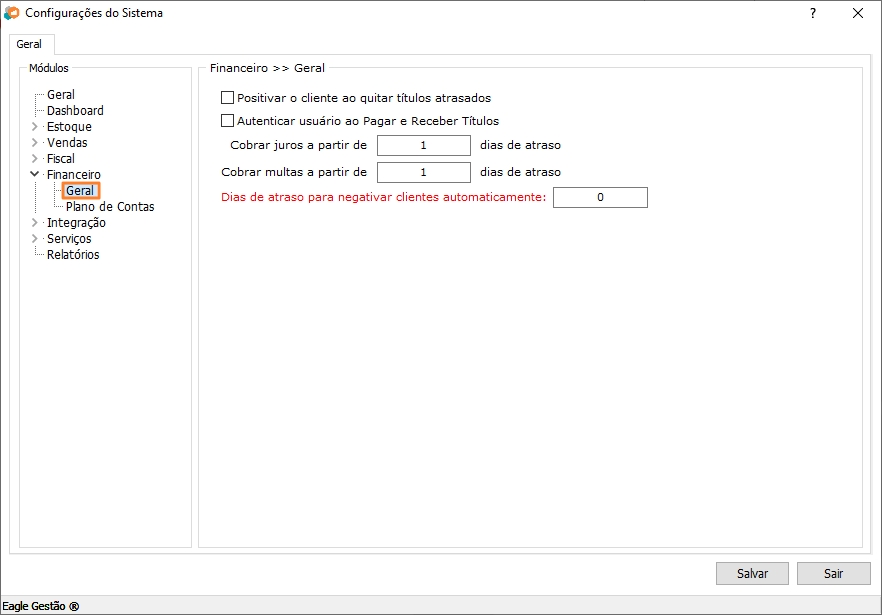Screen dimensions: 882x615
Task: Select Plano de Contas under Financeiro
Action: 110,207
